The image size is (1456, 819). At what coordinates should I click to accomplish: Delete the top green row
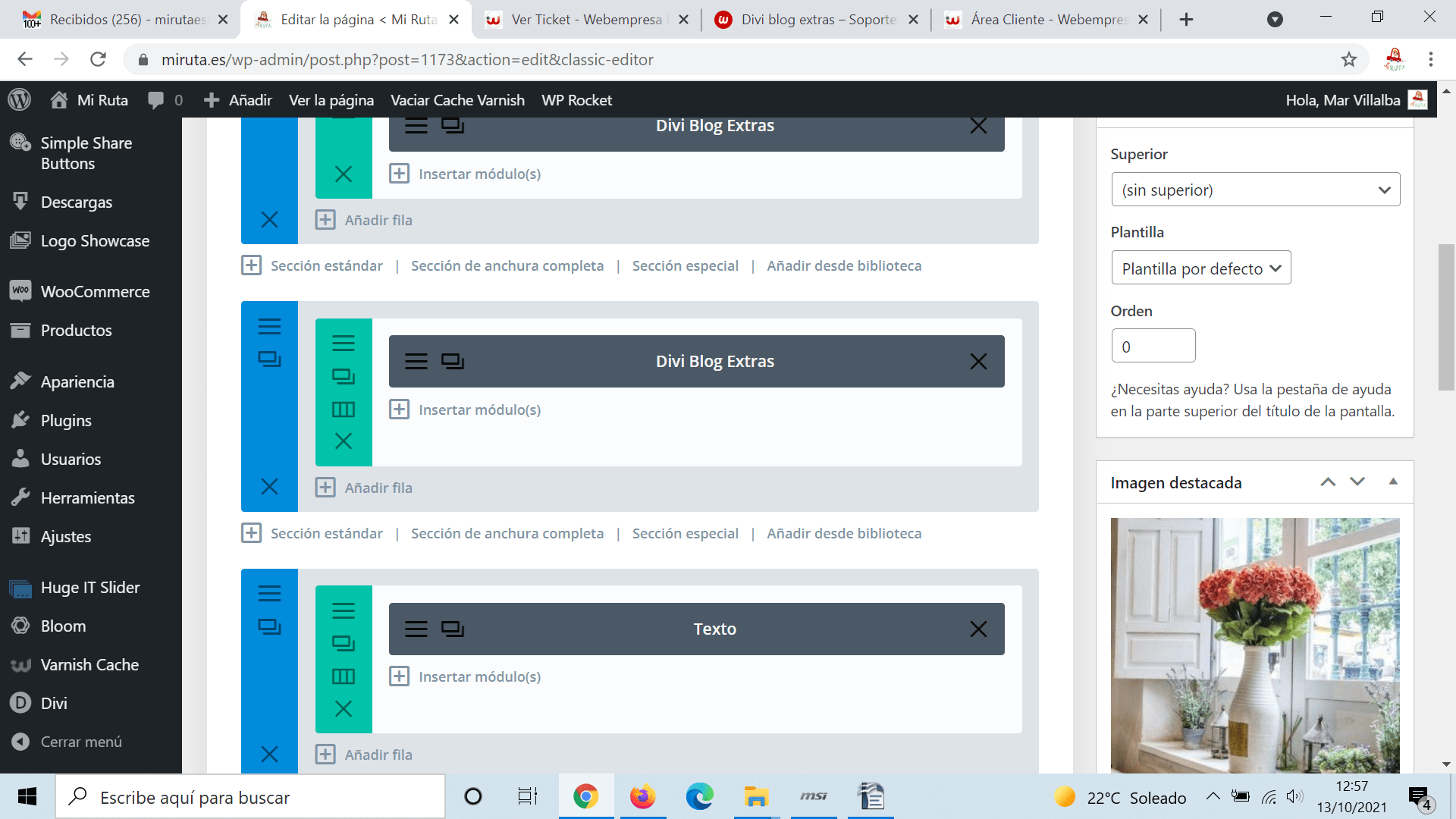click(344, 174)
